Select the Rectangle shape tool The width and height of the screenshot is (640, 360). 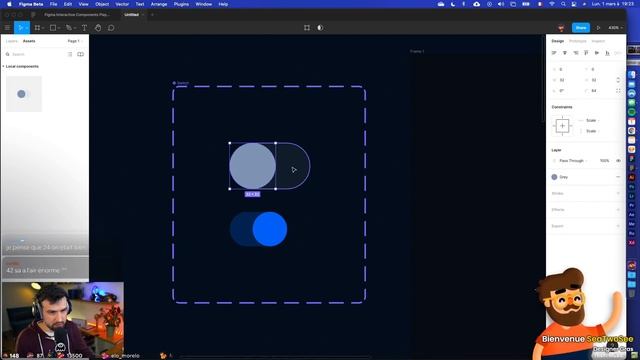click(53, 28)
